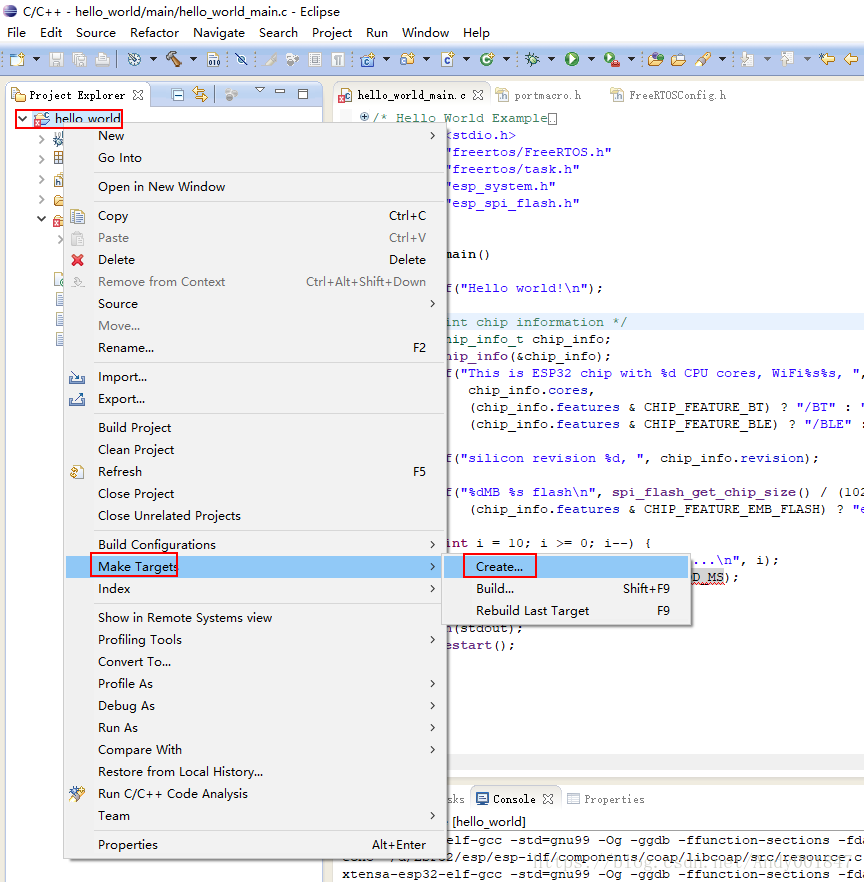
Task: Click the New C source file toolbar icon
Action: point(448,59)
